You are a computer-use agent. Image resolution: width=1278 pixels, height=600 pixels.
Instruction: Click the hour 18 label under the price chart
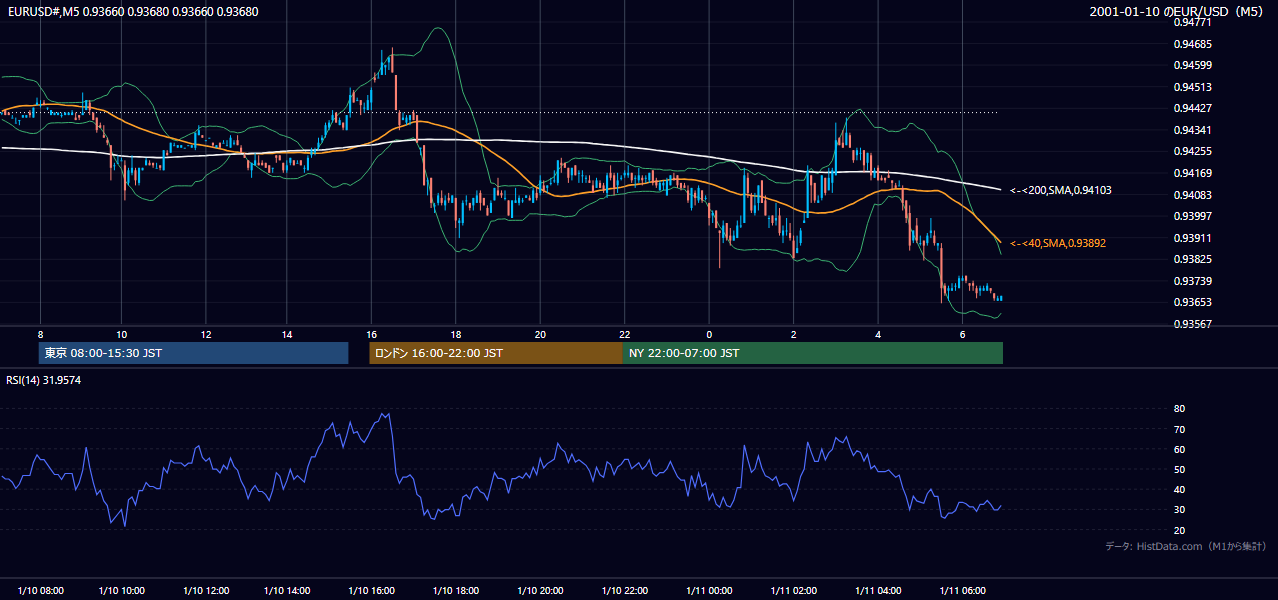455,334
